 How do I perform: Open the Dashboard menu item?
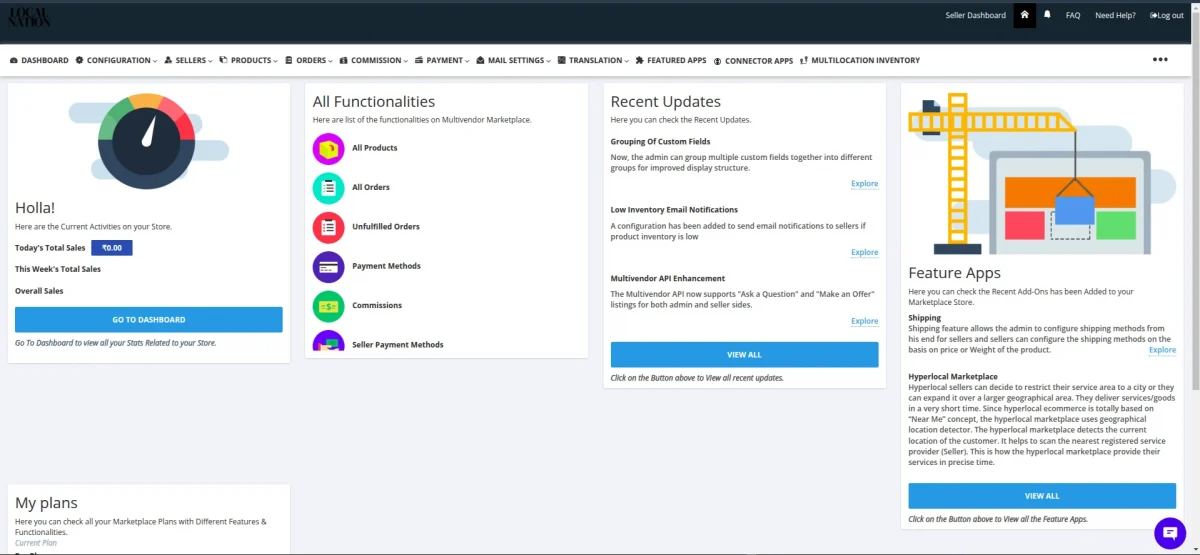click(x=39, y=60)
